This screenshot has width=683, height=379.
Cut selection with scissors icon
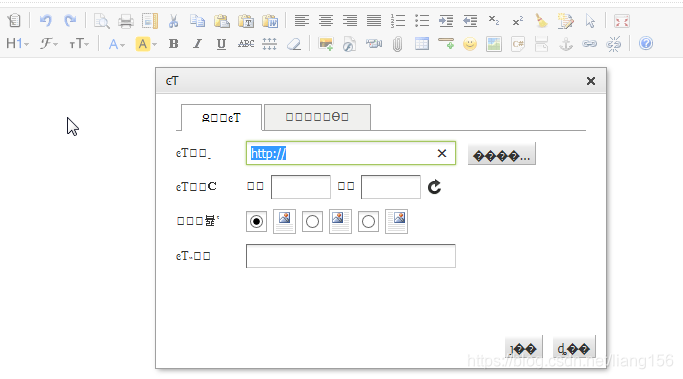tap(173, 20)
